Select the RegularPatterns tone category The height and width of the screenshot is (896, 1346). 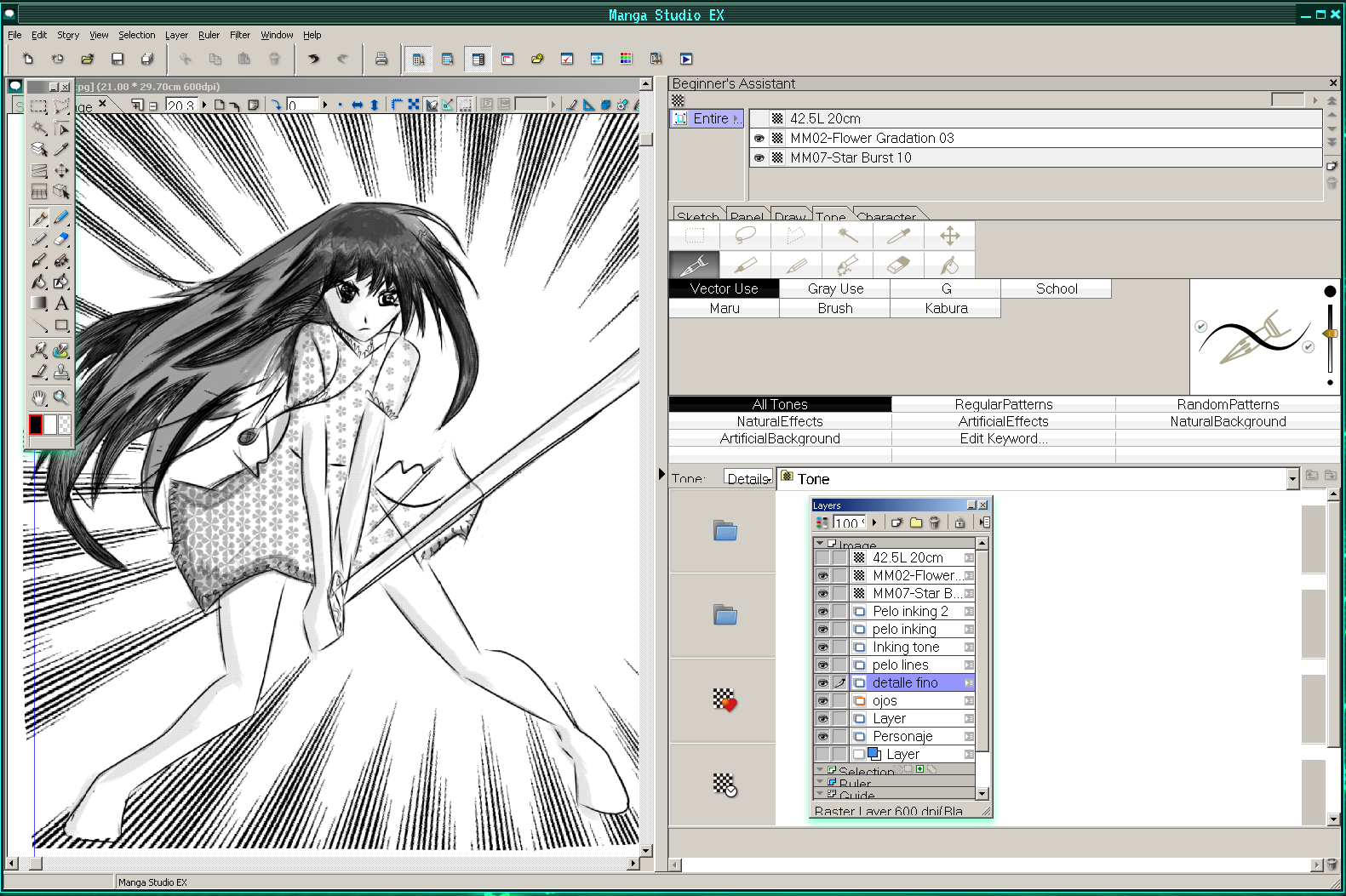[x=1003, y=404]
